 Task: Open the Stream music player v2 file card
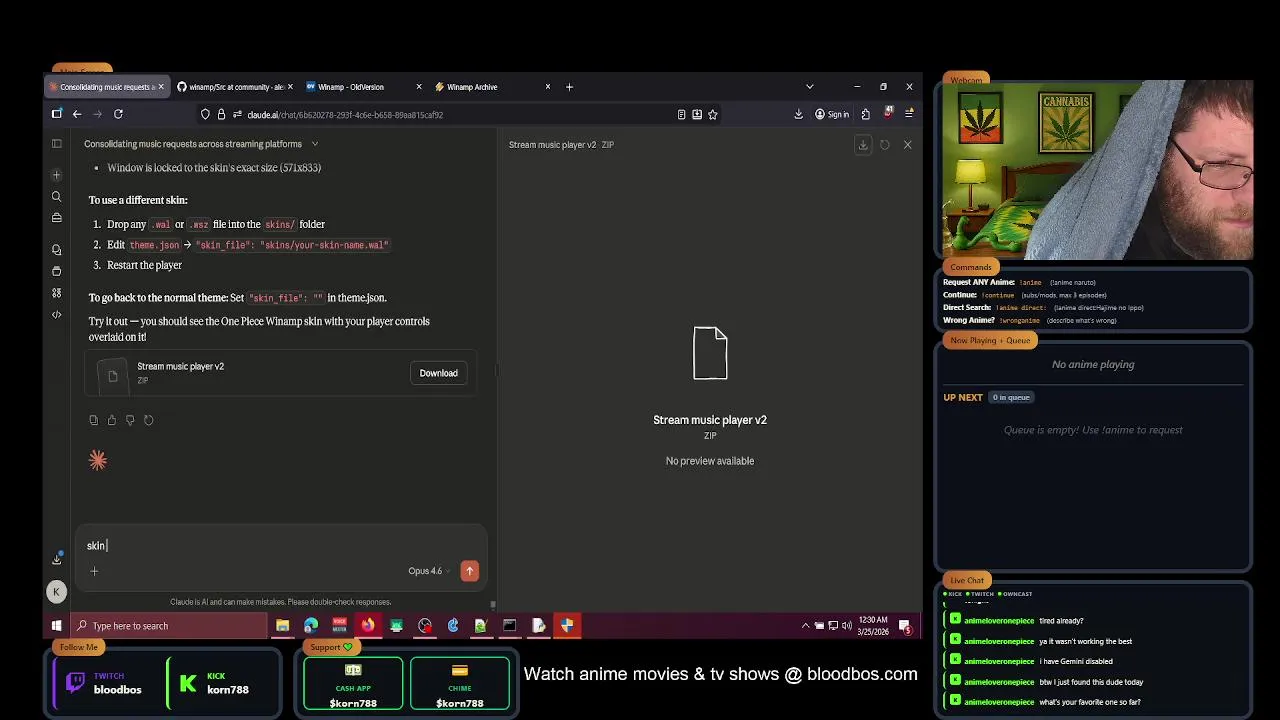tap(280, 373)
